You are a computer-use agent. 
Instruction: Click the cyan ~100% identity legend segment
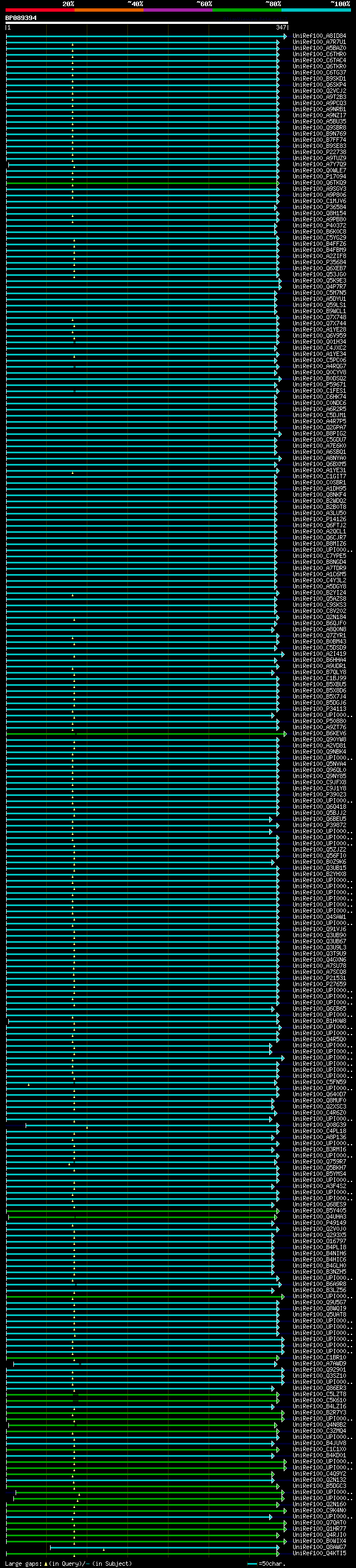pos(316,10)
